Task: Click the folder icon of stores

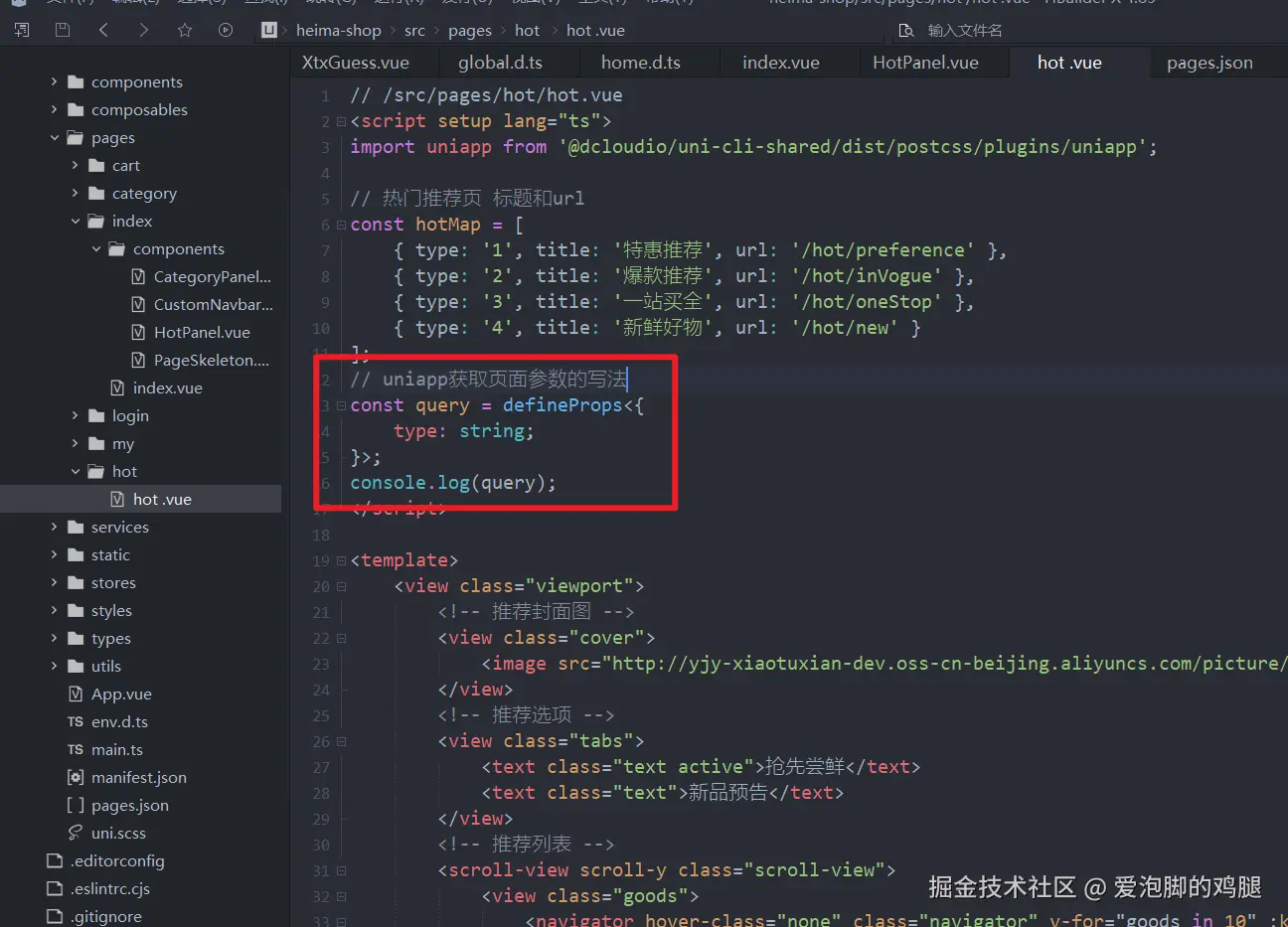Action: pyautogui.click(x=76, y=582)
